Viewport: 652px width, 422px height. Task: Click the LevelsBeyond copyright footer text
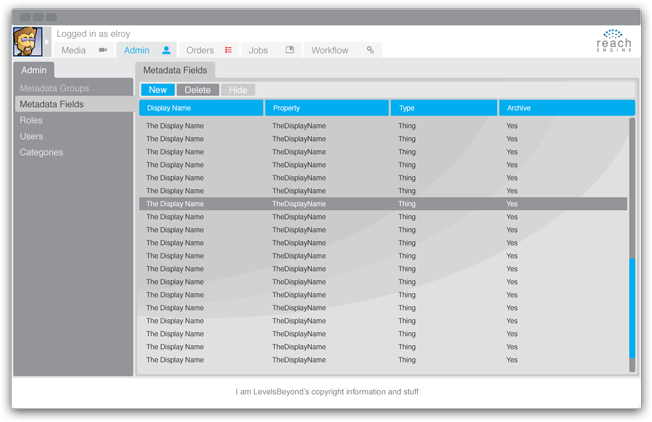[327, 392]
